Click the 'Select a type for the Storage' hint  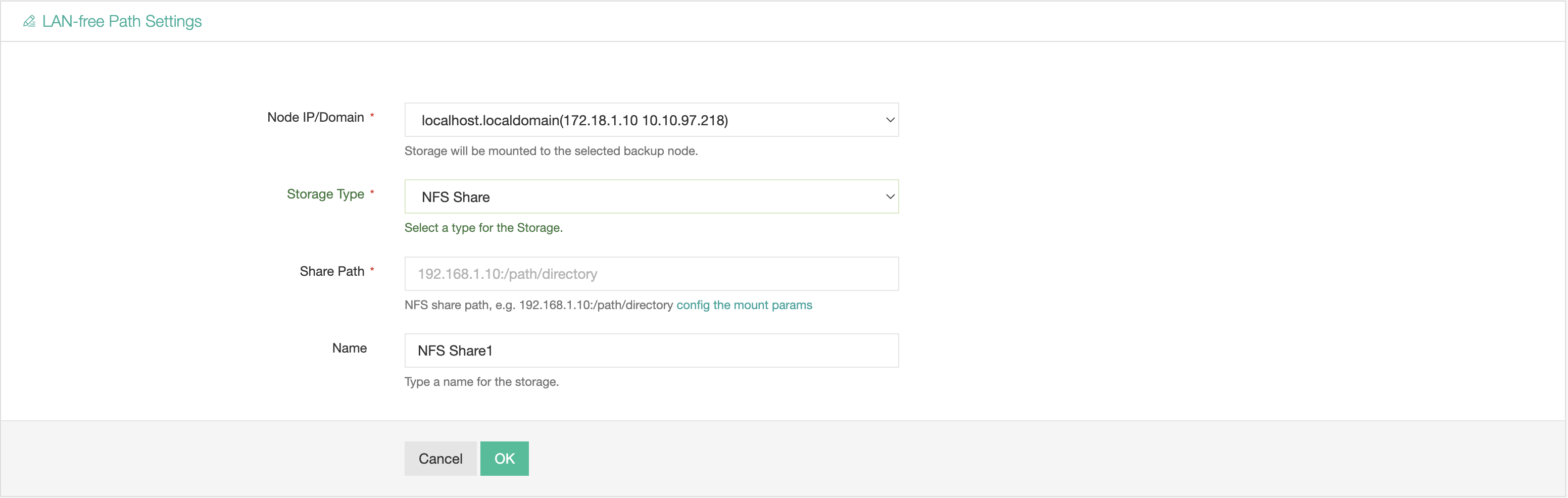483,228
